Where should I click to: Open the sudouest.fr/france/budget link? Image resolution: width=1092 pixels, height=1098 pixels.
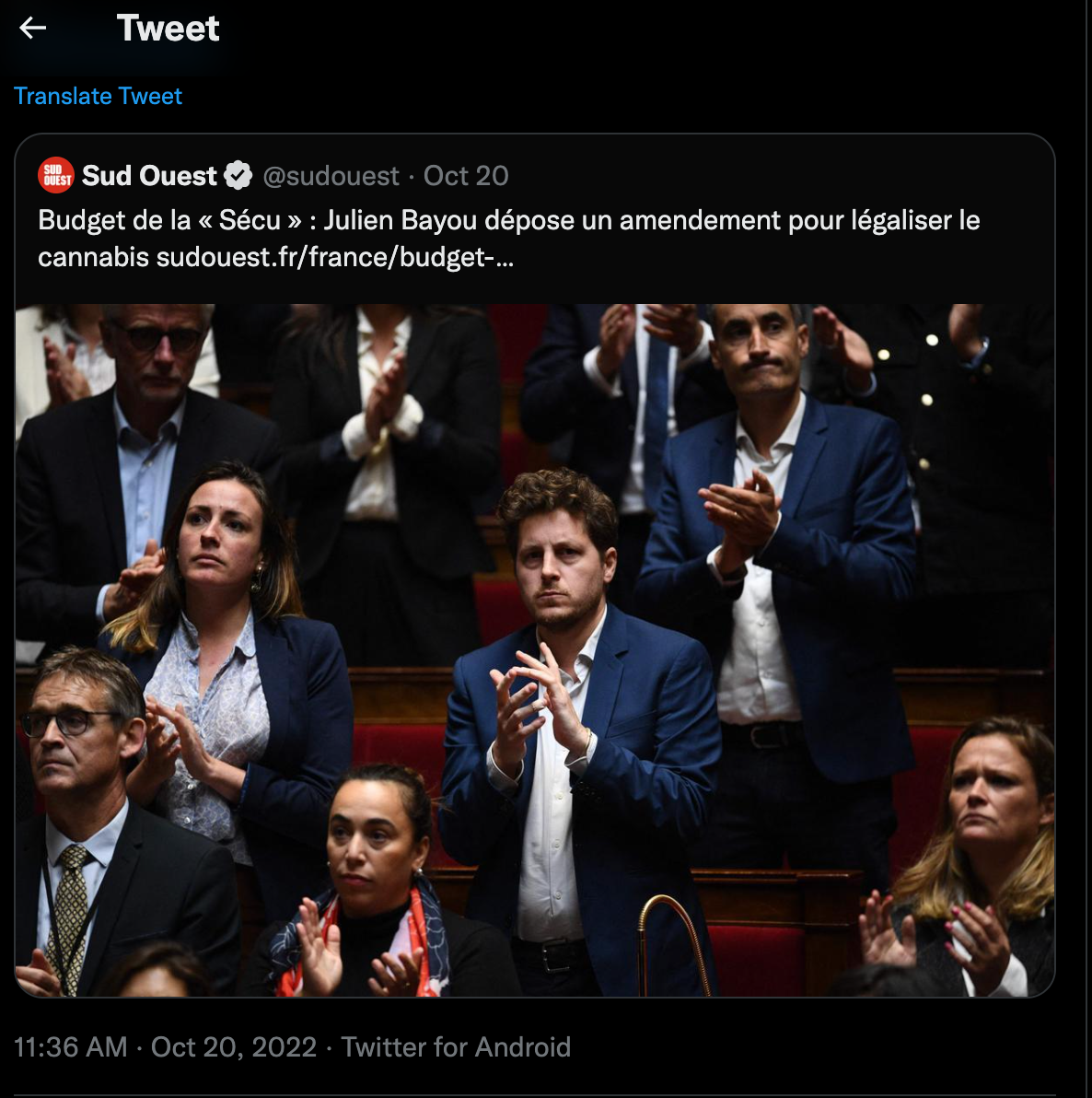[334, 257]
